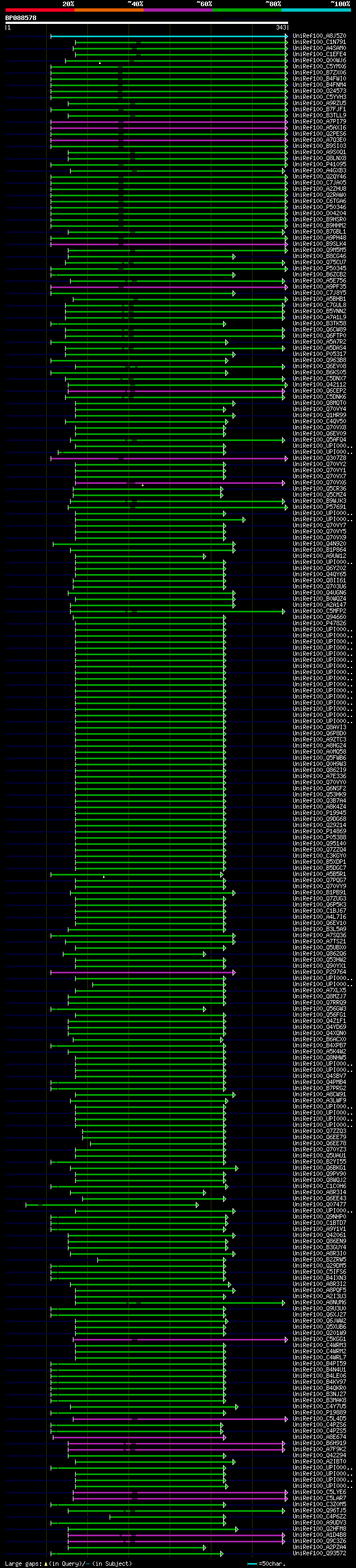Click the white query sequence bar
Screen dimensions: 356x1568
[x=147, y=23]
